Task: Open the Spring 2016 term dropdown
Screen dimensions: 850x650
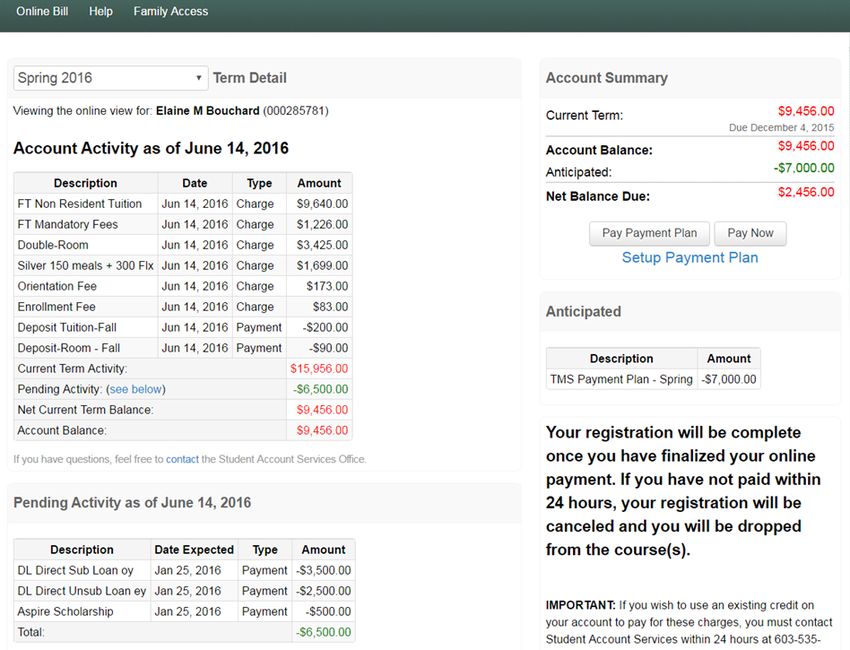Action: [x=110, y=78]
